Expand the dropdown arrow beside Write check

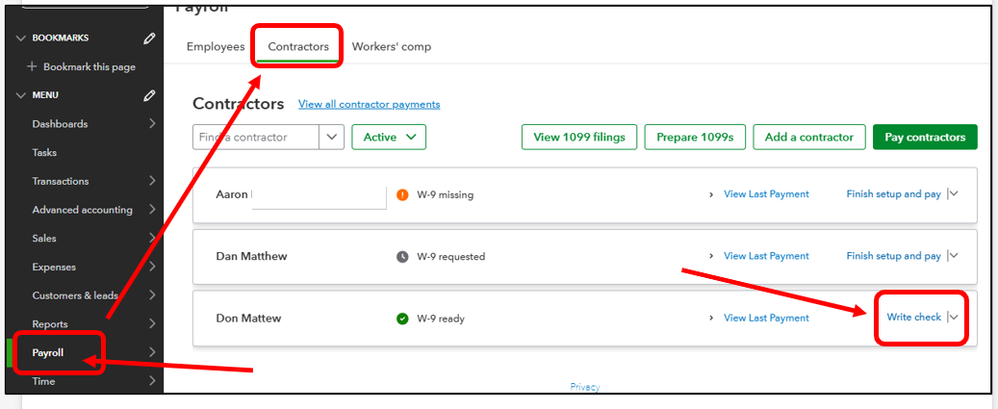954,317
